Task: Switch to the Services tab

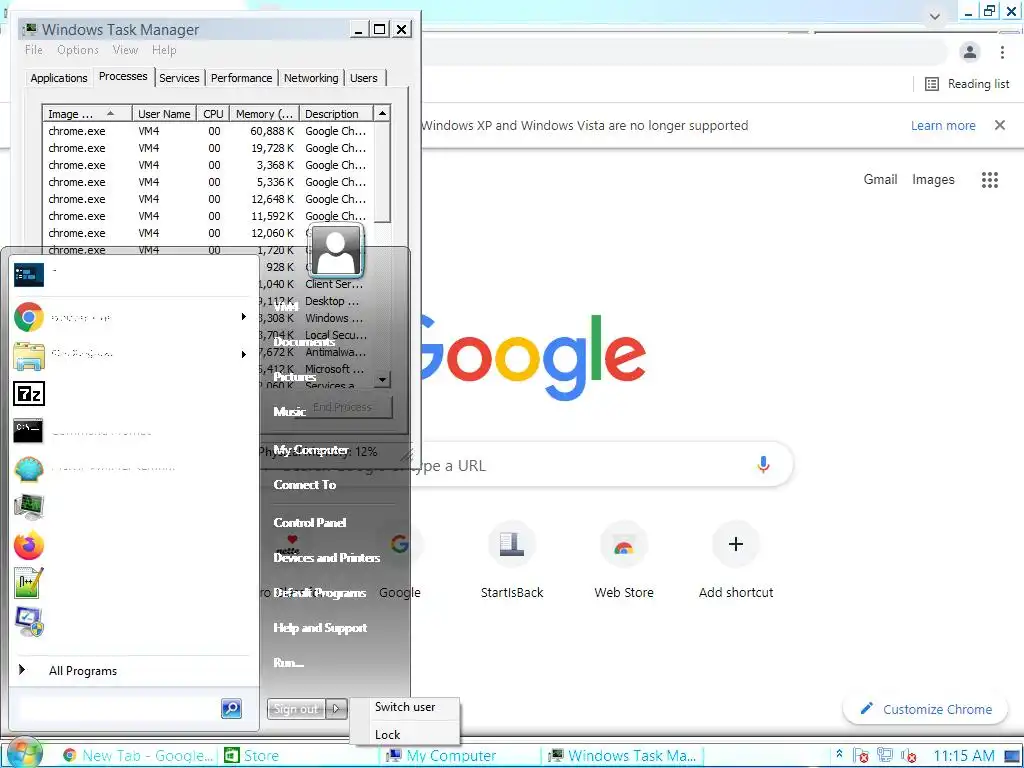Action: click(179, 78)
